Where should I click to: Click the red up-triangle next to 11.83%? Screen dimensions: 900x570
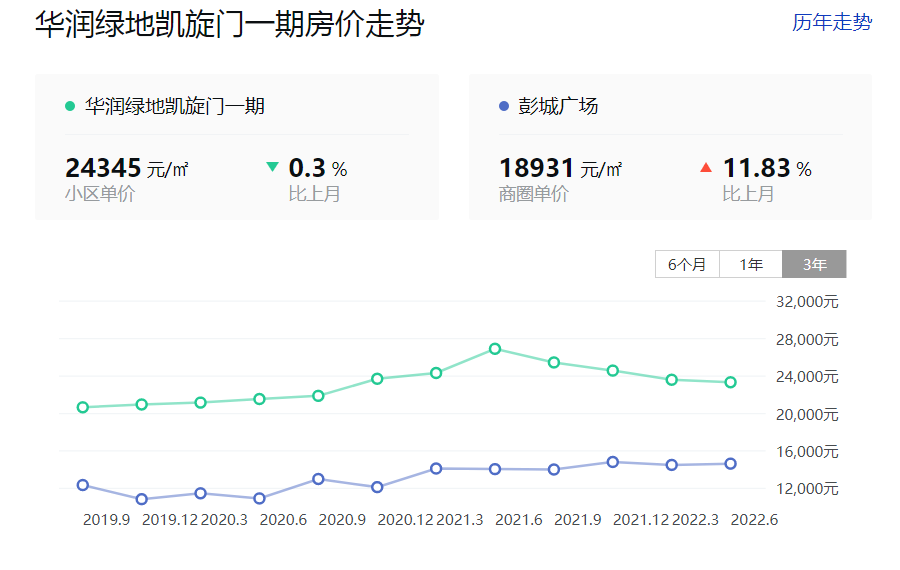coord(706,167)
